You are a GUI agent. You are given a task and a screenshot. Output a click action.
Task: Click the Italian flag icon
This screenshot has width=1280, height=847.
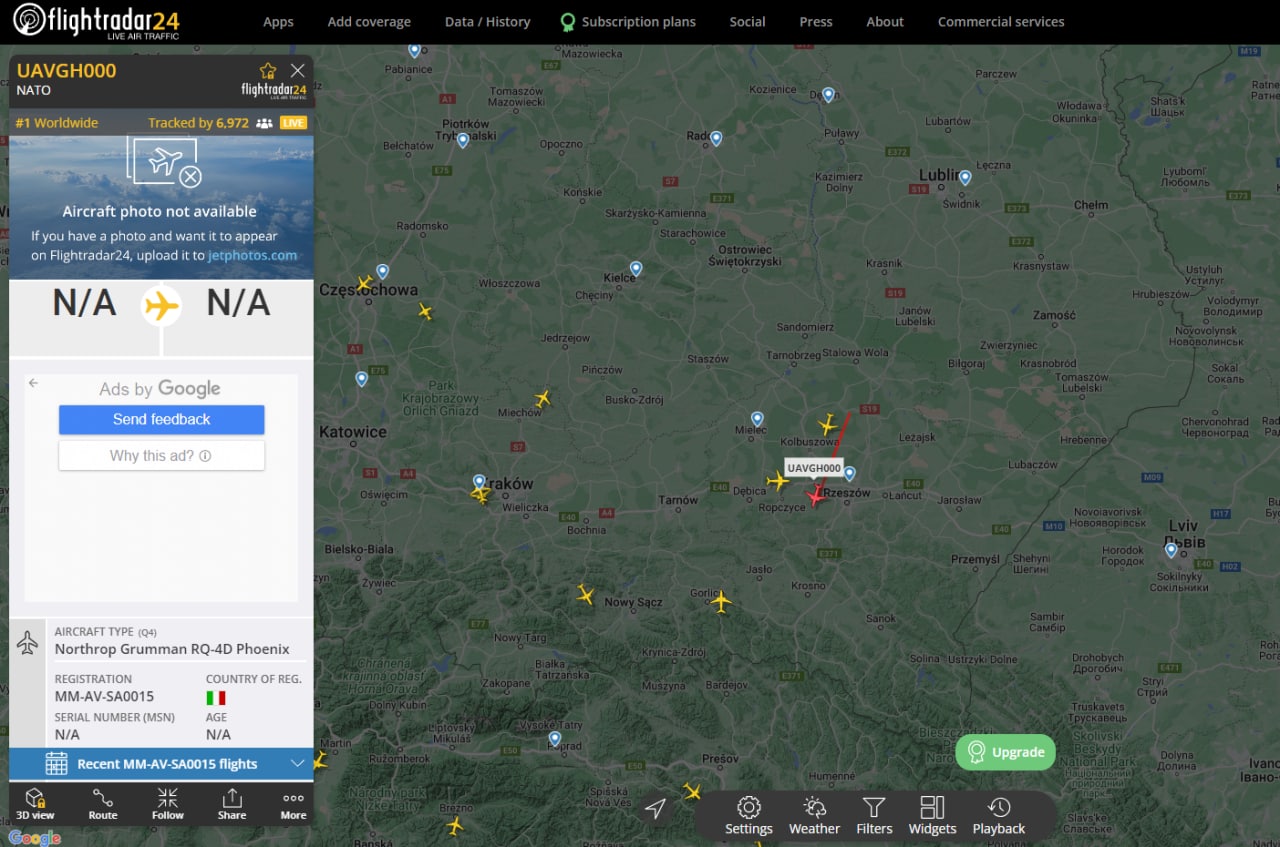tap(216, 697)
